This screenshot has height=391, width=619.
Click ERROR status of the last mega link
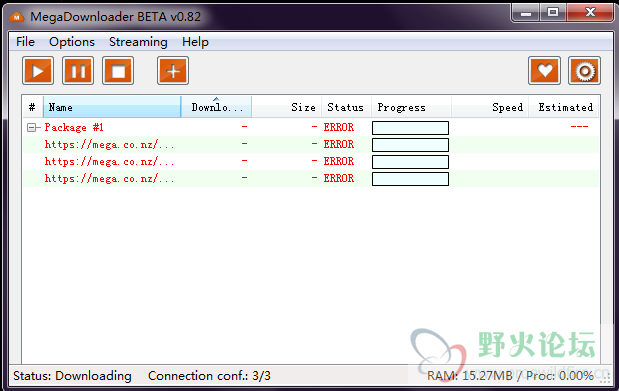(x=339, y=178)
